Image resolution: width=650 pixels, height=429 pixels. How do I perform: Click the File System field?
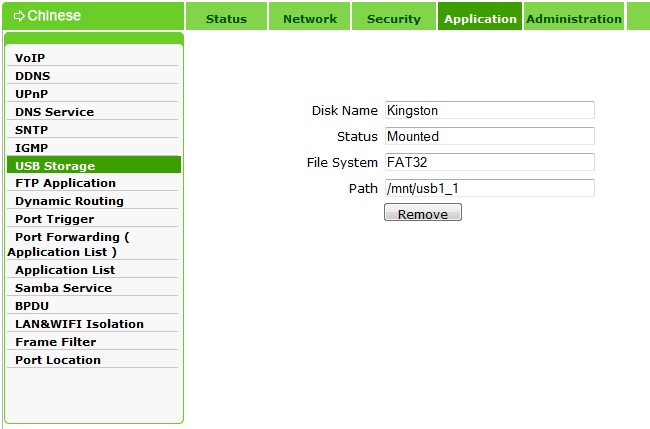[x=489, y=162]
